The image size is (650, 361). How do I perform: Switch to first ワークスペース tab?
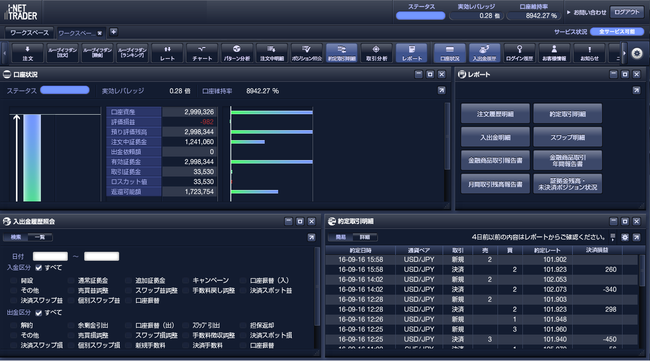(x=29, y=32)
